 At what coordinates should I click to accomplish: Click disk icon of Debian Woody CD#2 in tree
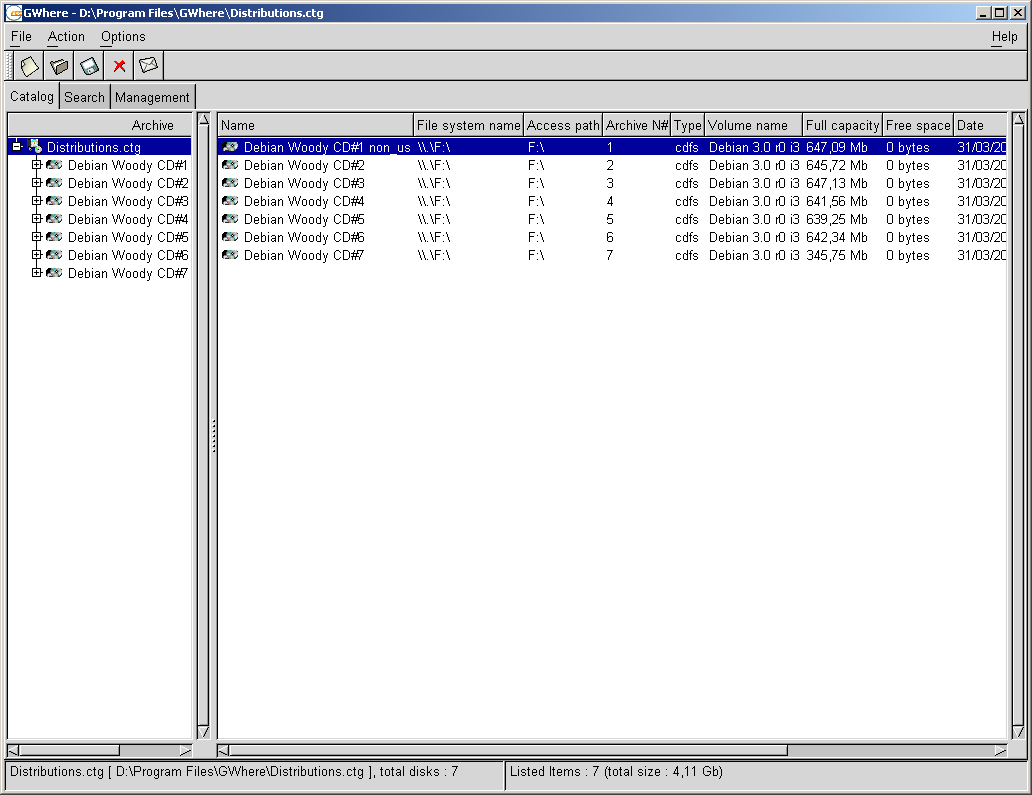coord(54,183)
